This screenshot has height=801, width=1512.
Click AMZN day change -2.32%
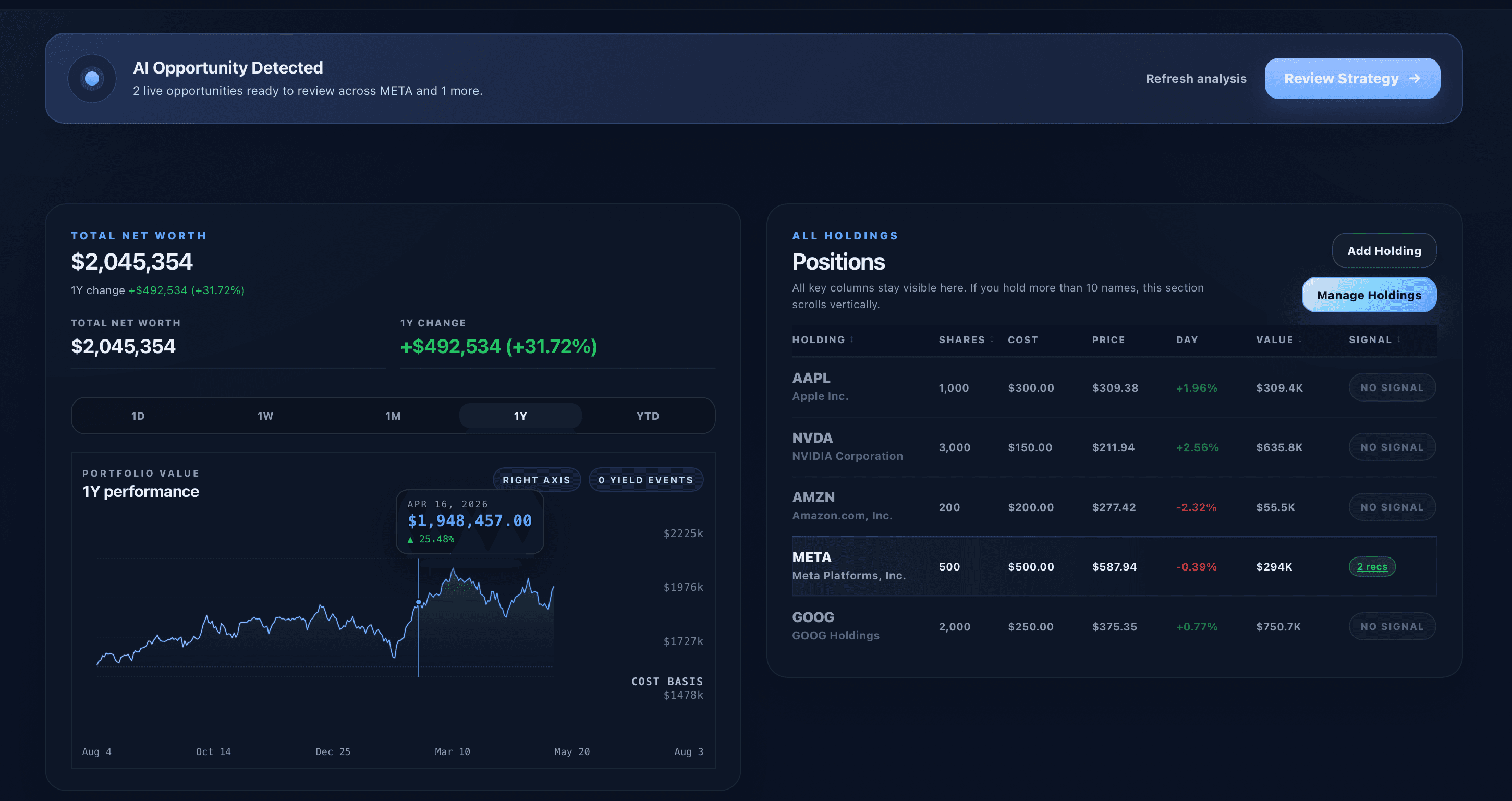[x=1196, y=507]
